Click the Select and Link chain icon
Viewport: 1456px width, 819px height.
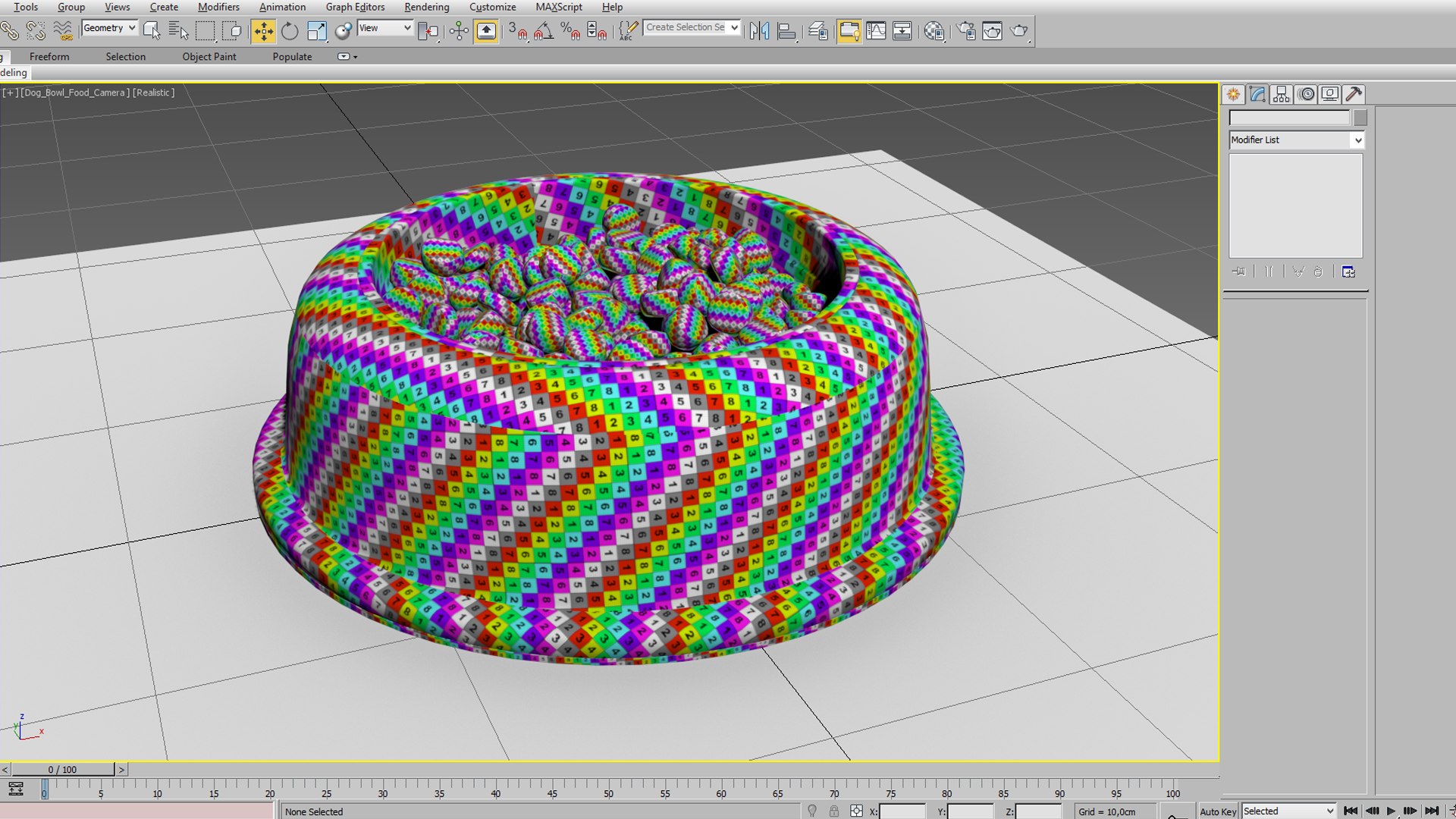tap(10, 31)
